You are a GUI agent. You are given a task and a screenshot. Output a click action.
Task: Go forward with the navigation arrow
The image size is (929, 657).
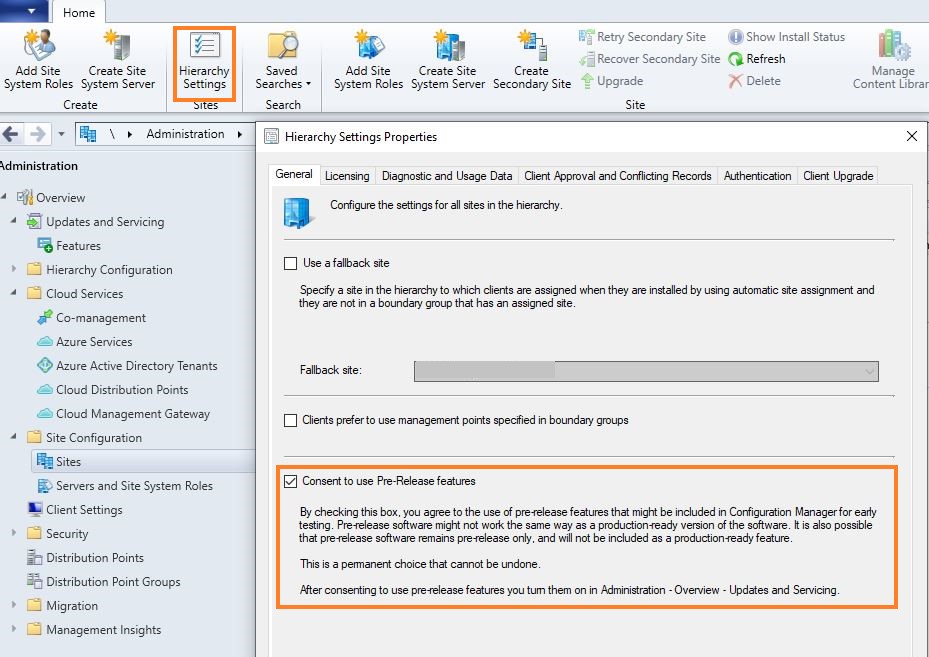tap(37, 134)
